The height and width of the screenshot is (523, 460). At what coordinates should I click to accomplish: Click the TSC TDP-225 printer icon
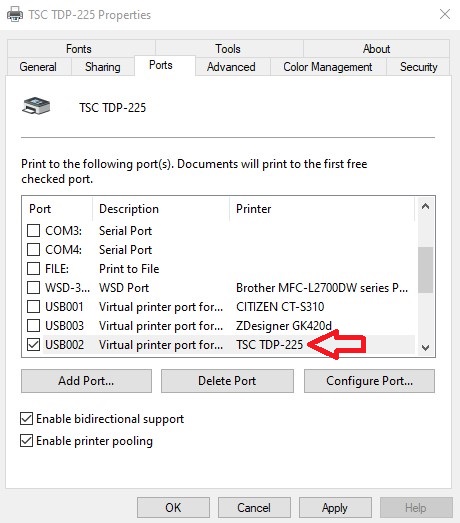[36, 106]
